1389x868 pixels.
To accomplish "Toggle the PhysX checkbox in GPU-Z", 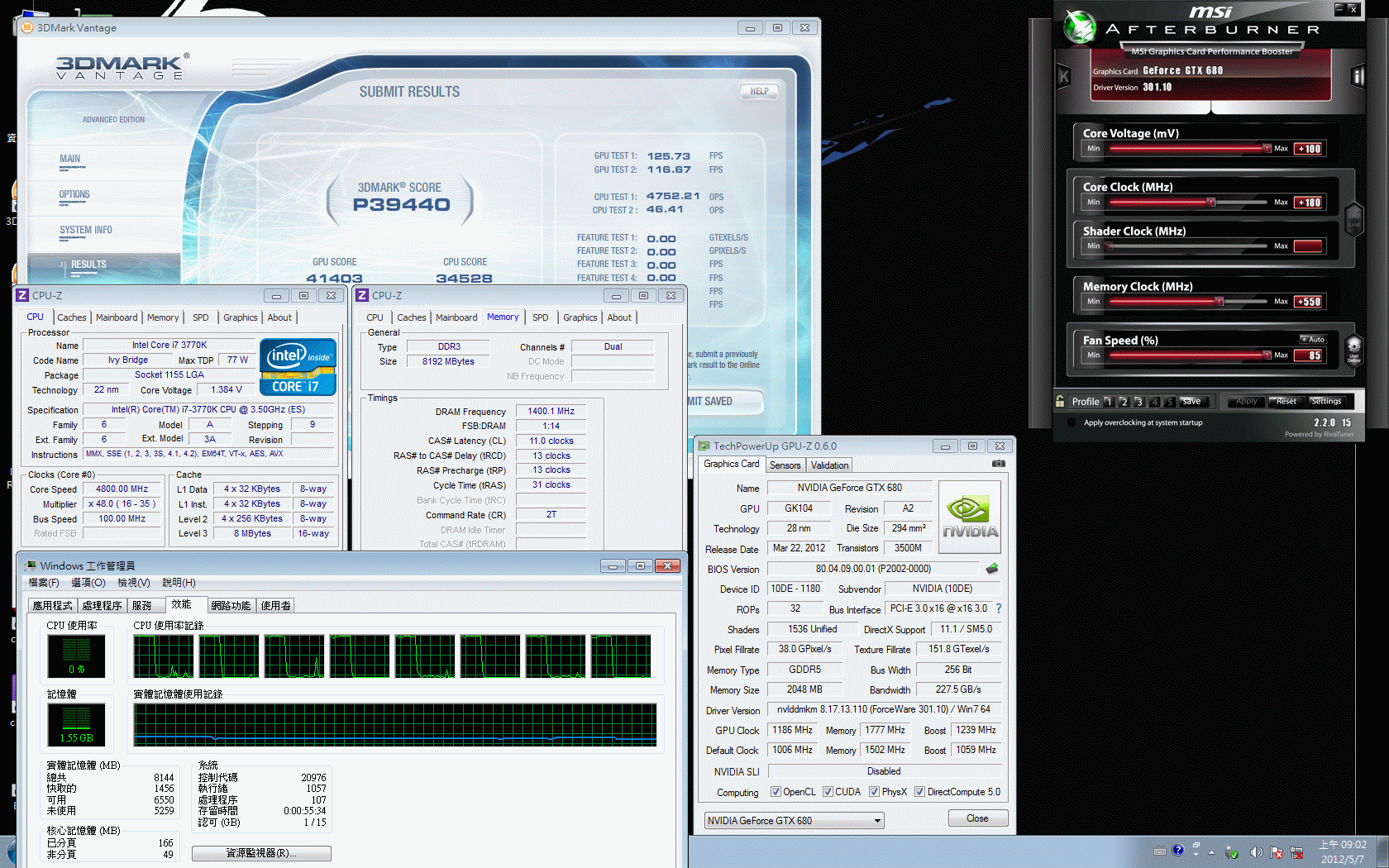I will 874,791.
